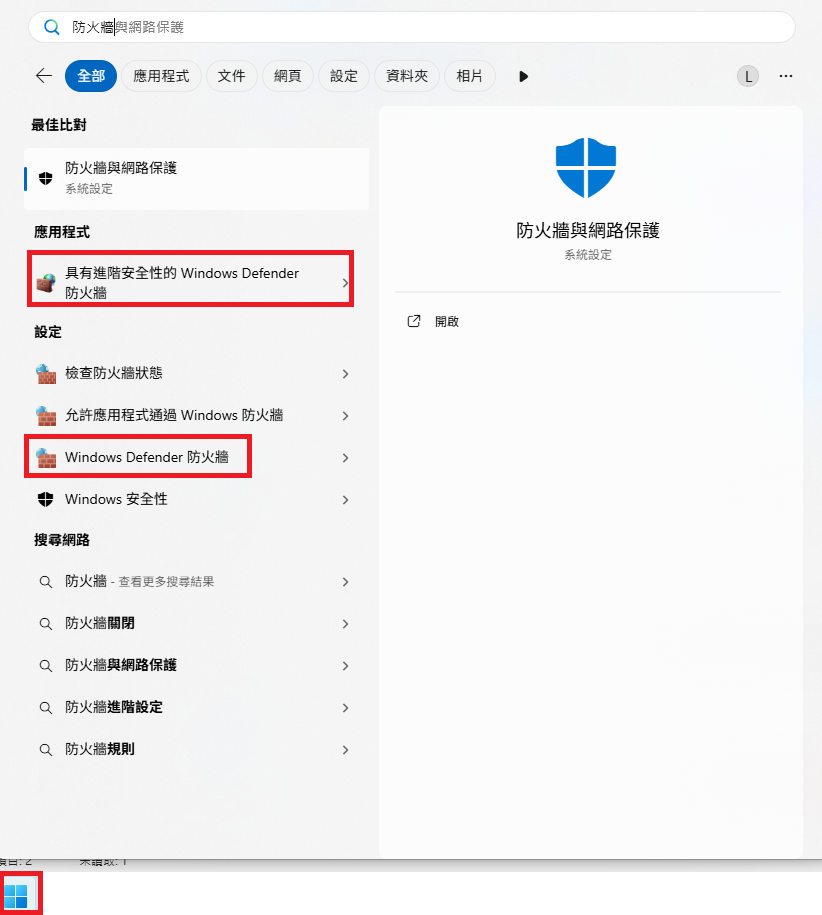This screenshot has width=822, height=915.
Task: Expand chevron next to 允許應用程式通過 Windows 防火牆
Action: (x=345, y=416)
